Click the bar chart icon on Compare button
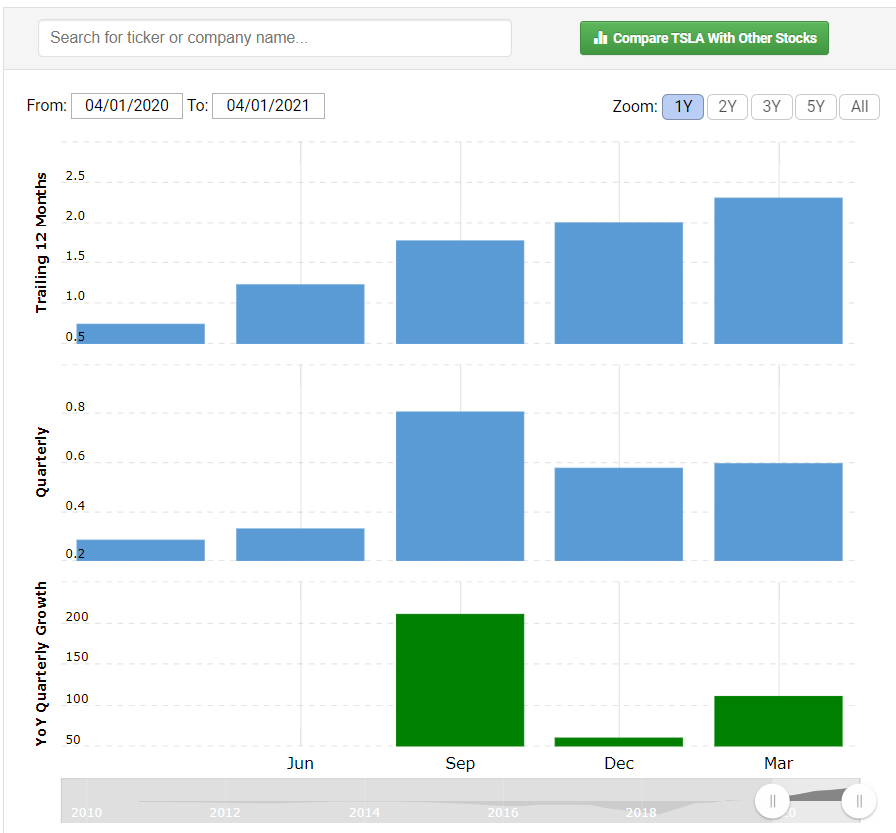This screenshot has height=833, width=896. 600,38
